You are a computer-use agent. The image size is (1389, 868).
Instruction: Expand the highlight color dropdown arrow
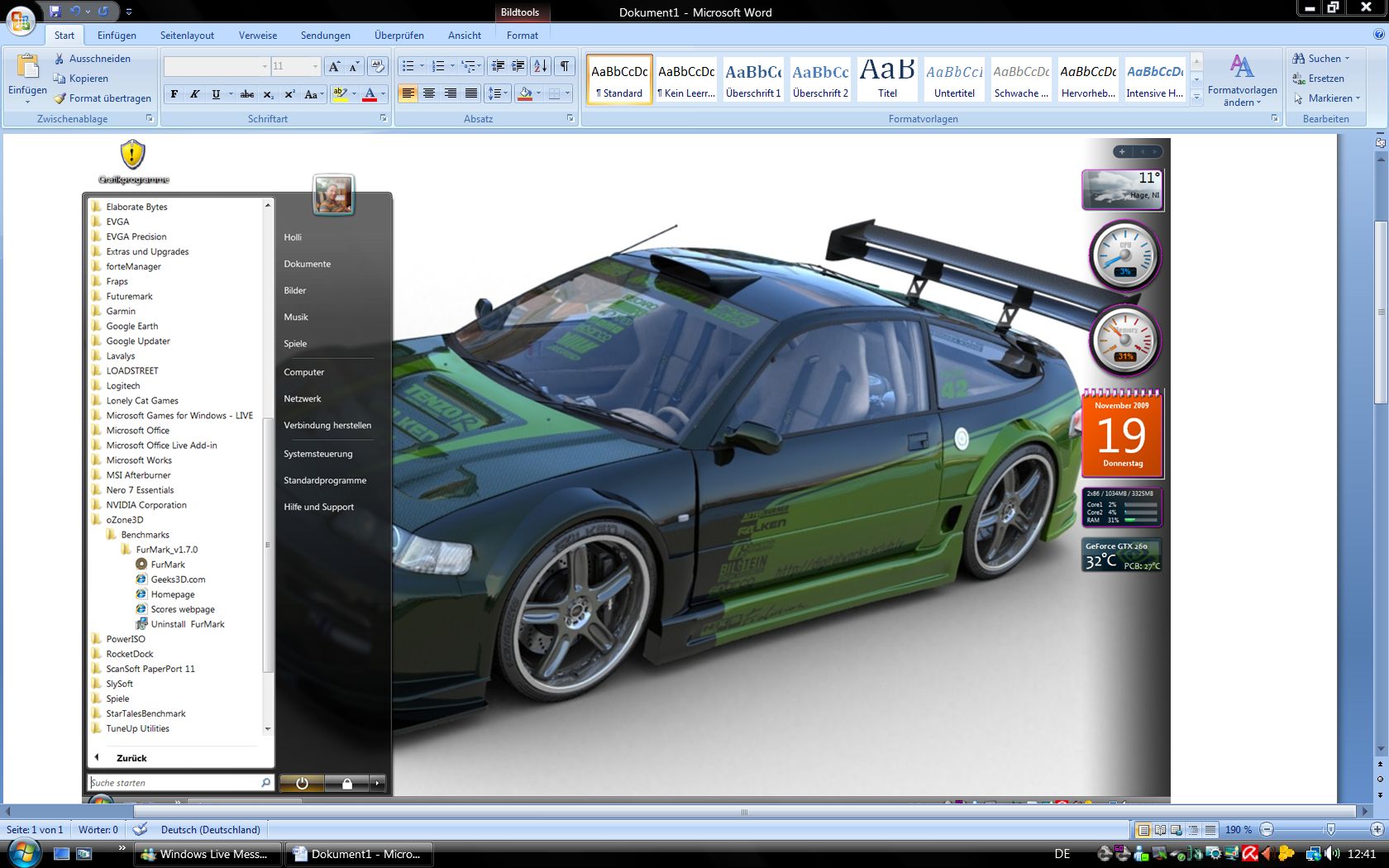(354, 94)
